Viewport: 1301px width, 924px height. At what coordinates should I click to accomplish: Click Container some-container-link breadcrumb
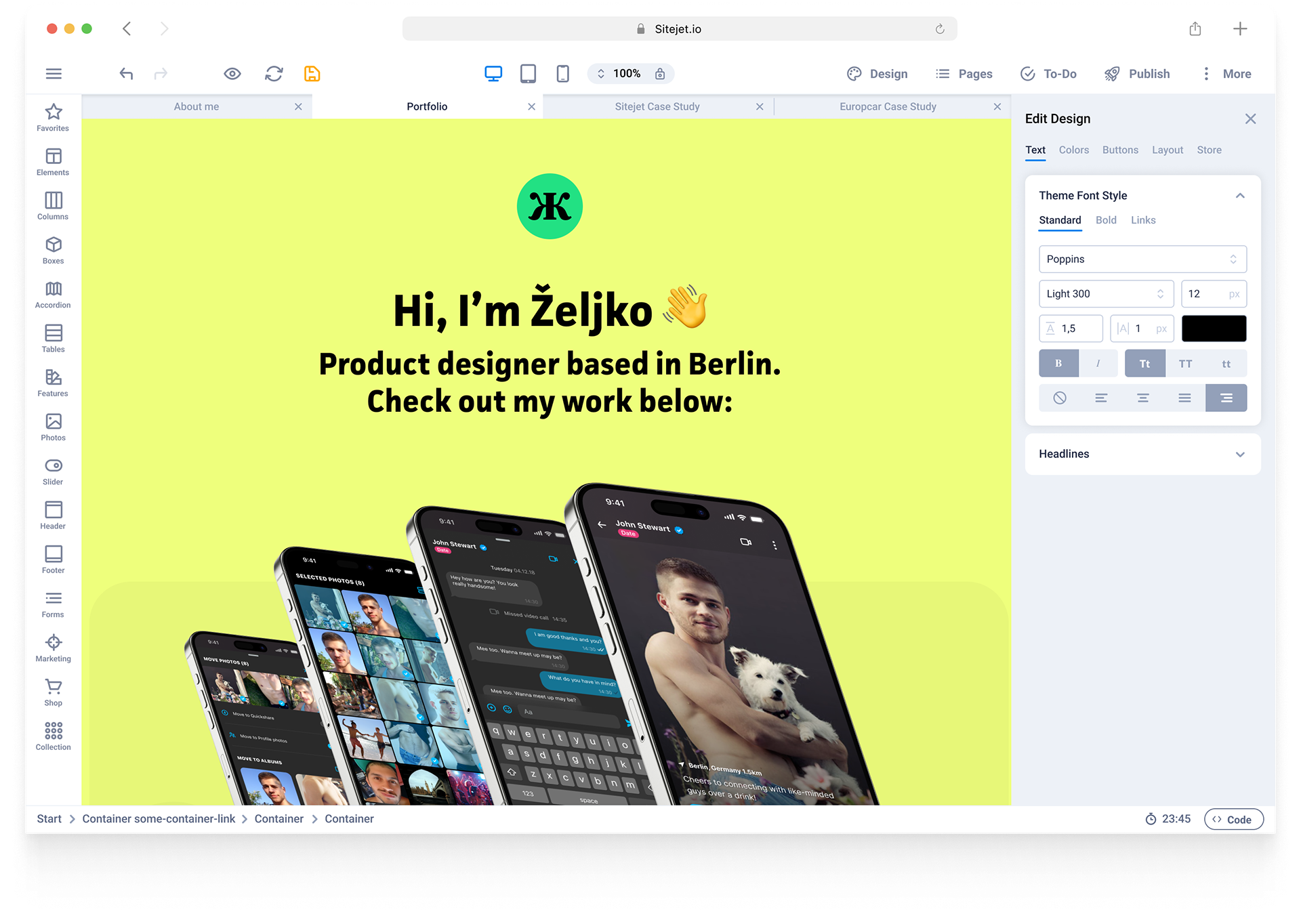pyautogui.click(x=159, y=819)
